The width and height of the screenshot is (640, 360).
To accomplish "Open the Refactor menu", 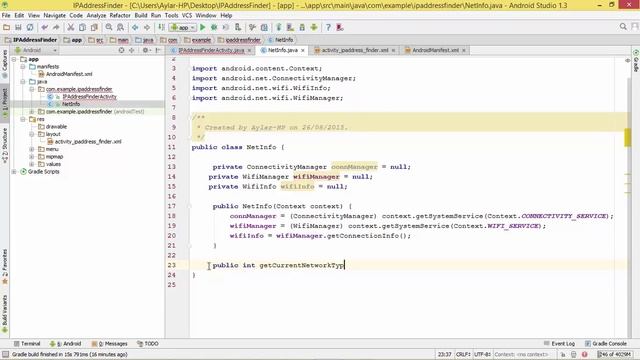I will 120,16.
